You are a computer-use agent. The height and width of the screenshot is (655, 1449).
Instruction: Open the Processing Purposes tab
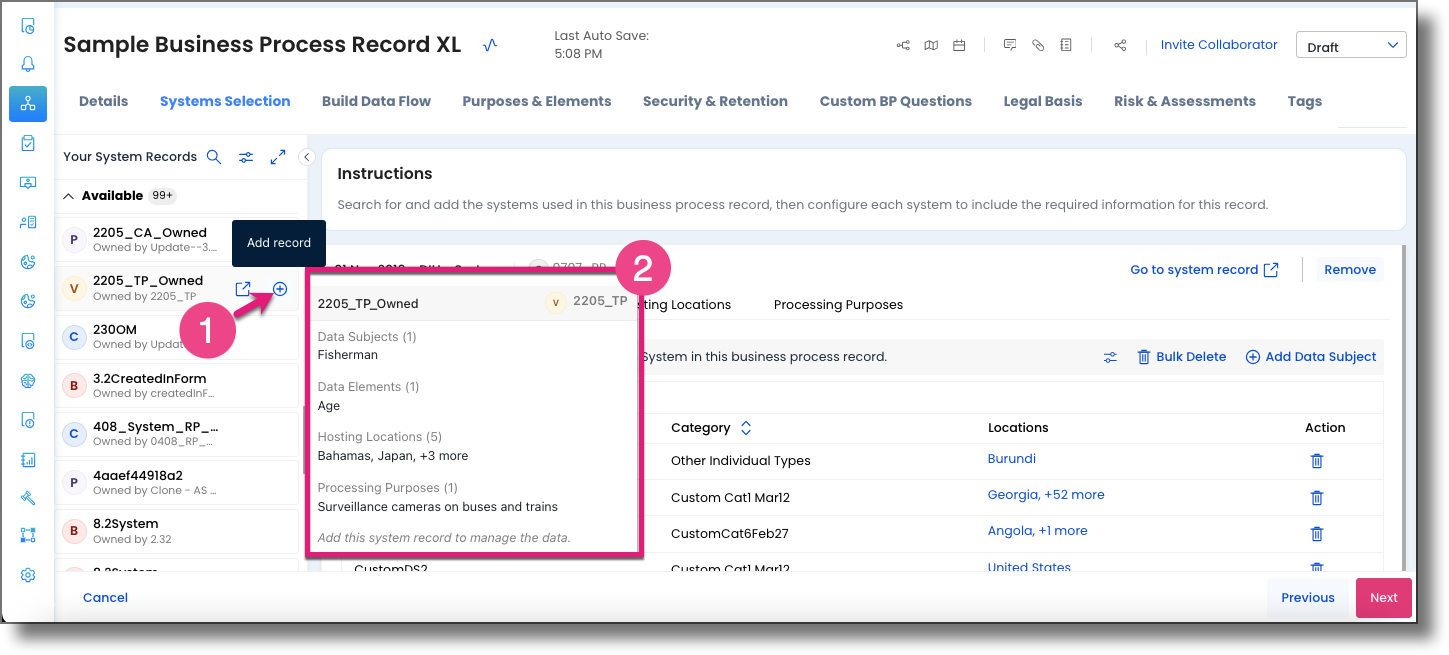(x=838, y=304)
